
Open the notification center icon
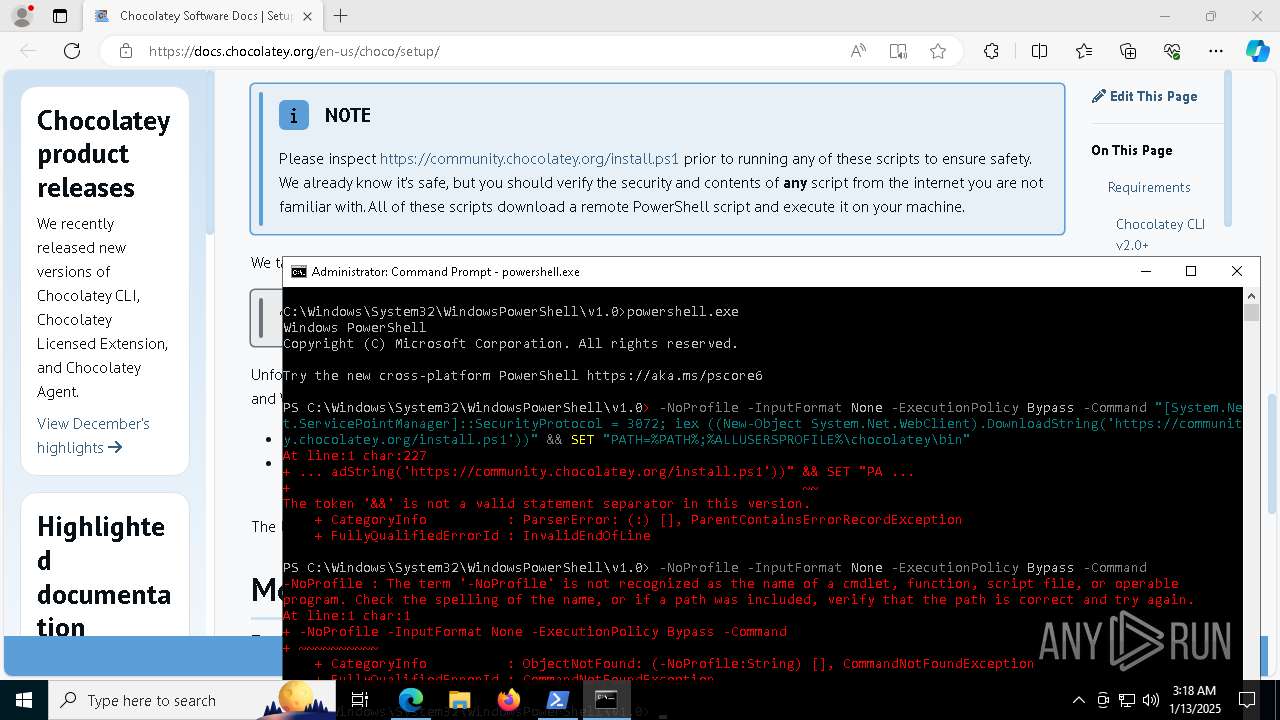click(1247, 700)
